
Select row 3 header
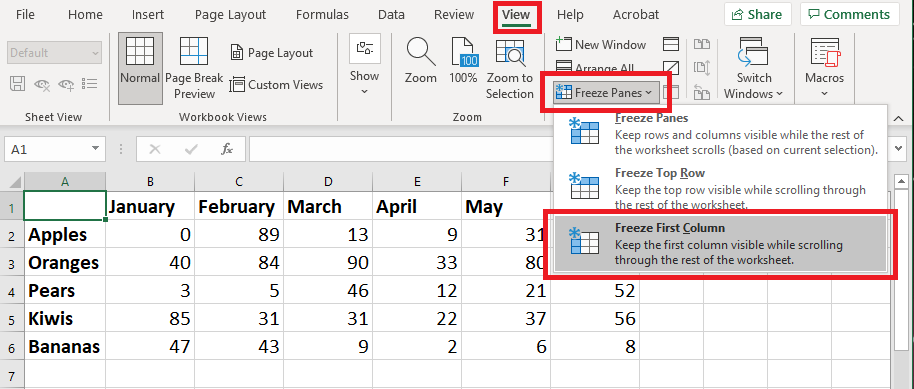(12, 262)
